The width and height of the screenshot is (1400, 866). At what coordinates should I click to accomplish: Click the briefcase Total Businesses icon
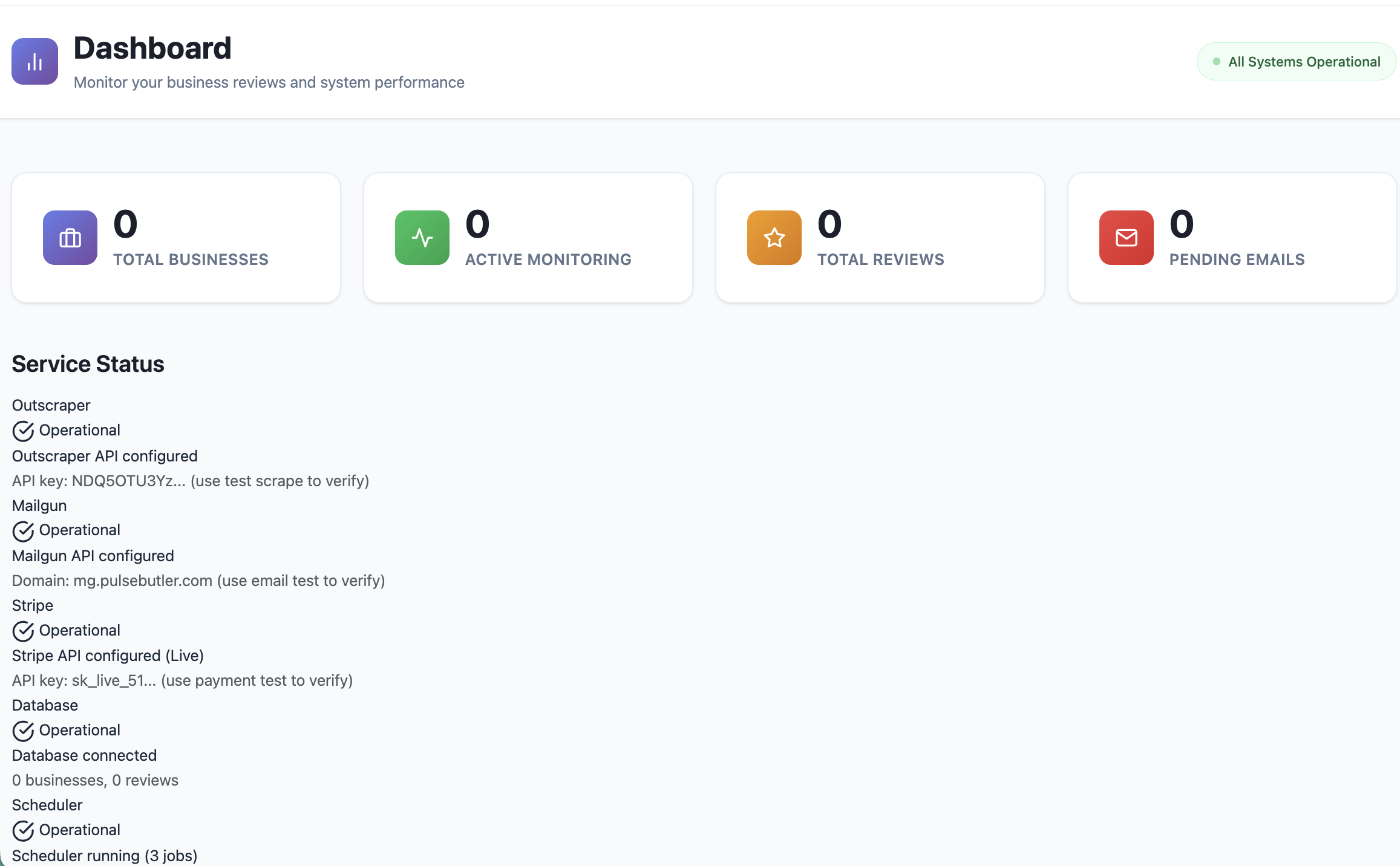point(70,238)
